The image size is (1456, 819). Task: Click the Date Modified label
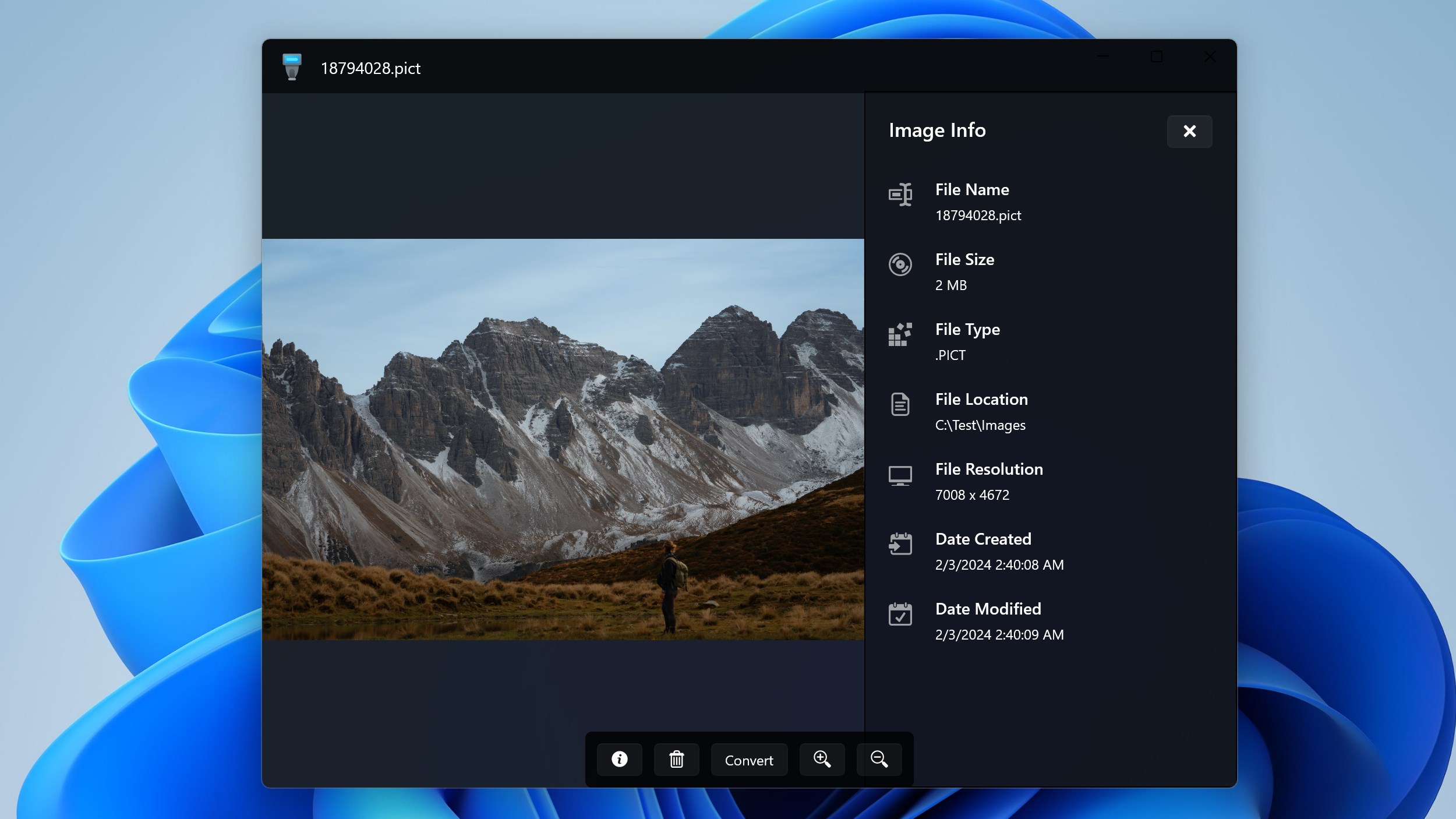pyautogui.click(x=988, y=609)
